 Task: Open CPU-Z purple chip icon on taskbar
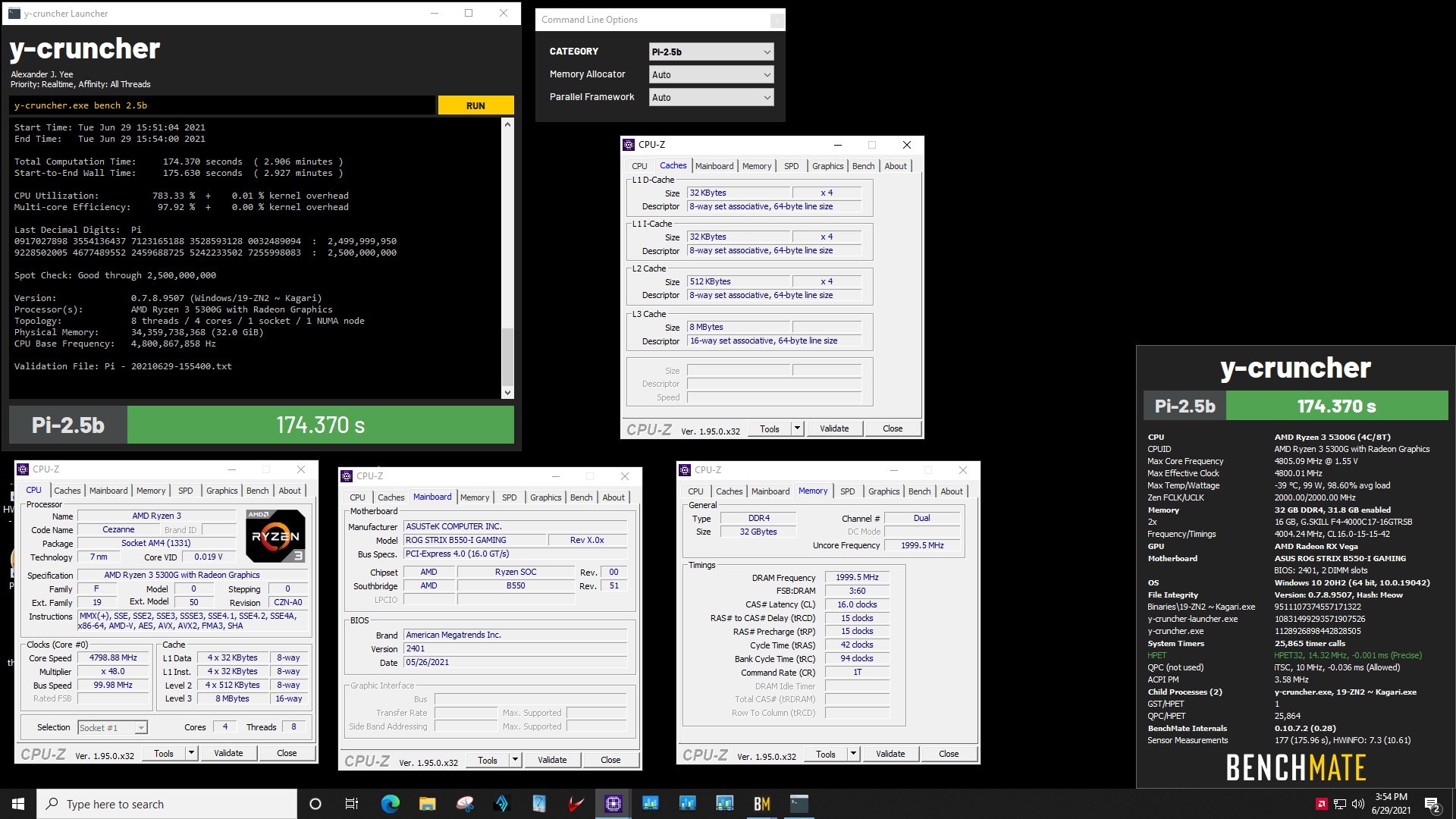[613, 804]
